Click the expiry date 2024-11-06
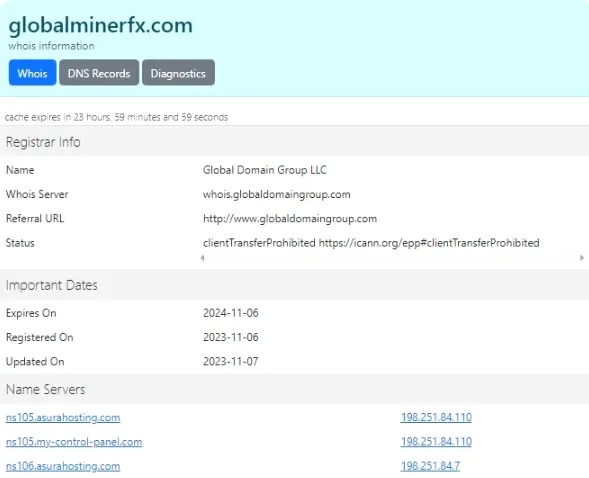This screenshot has height=478, width=589. [x=231, y=313]
